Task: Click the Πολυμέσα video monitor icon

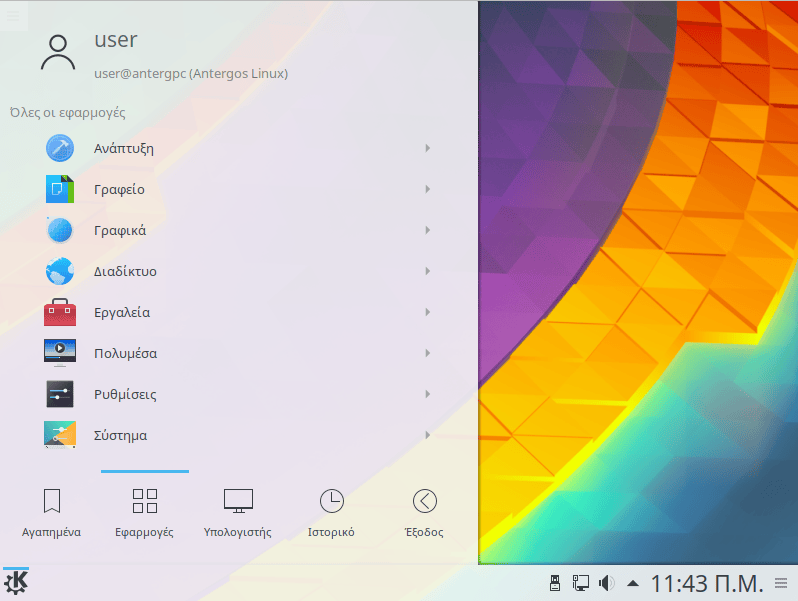Action: pyautogui.click(x=60, y=353)
